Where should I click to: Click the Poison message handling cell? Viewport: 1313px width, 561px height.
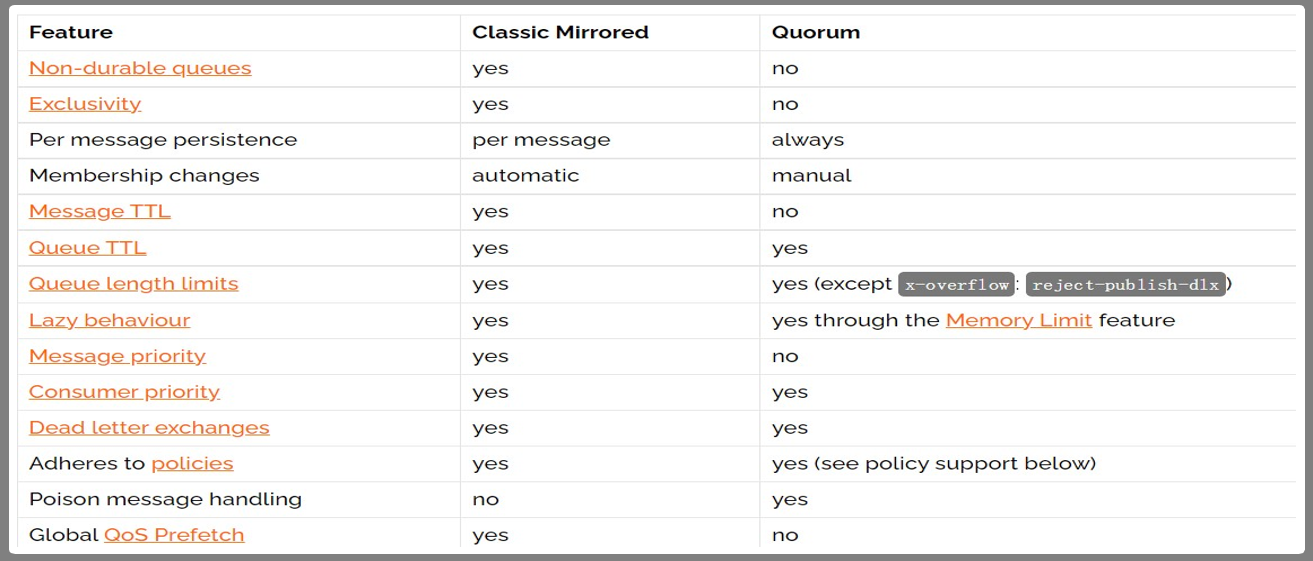(165, 499)
